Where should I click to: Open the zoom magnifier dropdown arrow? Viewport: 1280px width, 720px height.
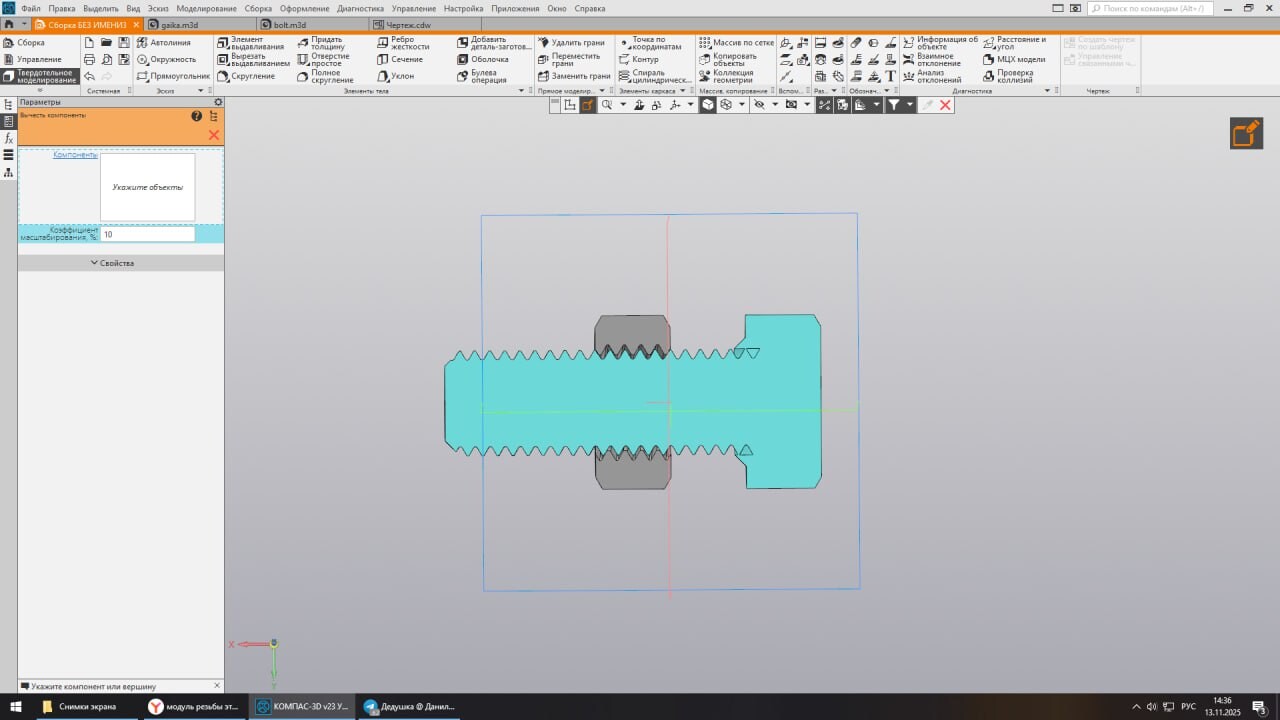623,105
